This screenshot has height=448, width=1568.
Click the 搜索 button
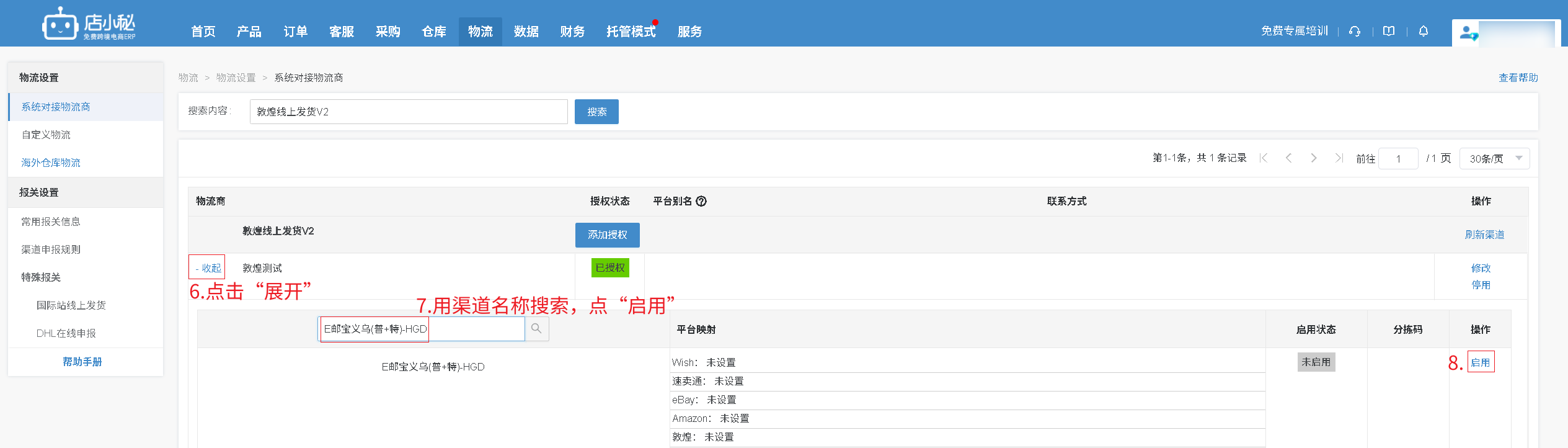click(596, 112)
